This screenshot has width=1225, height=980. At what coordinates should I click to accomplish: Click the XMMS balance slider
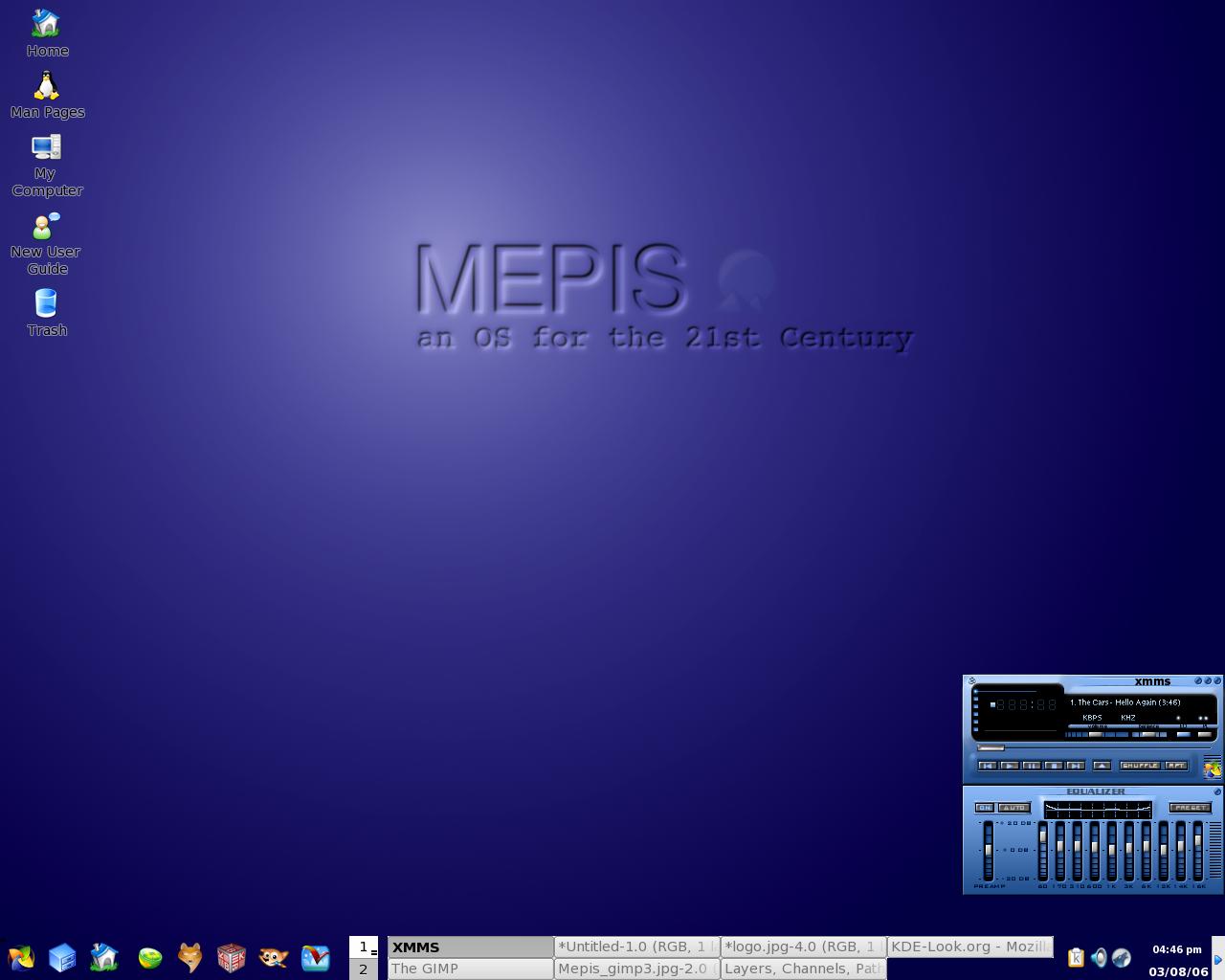click(1149, 734)
